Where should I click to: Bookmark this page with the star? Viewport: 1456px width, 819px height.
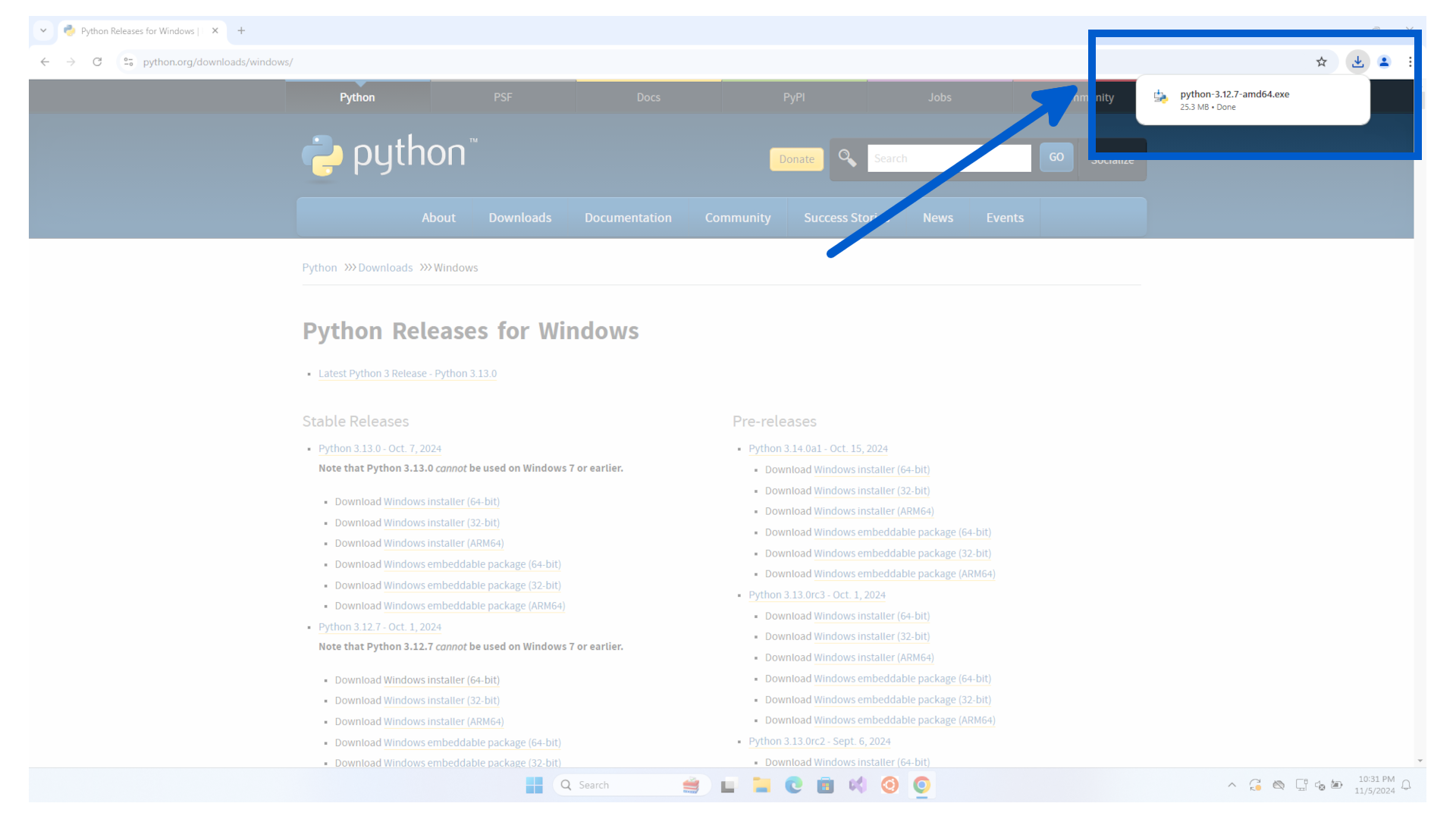pyautogui.click(x=1322, y=61)
